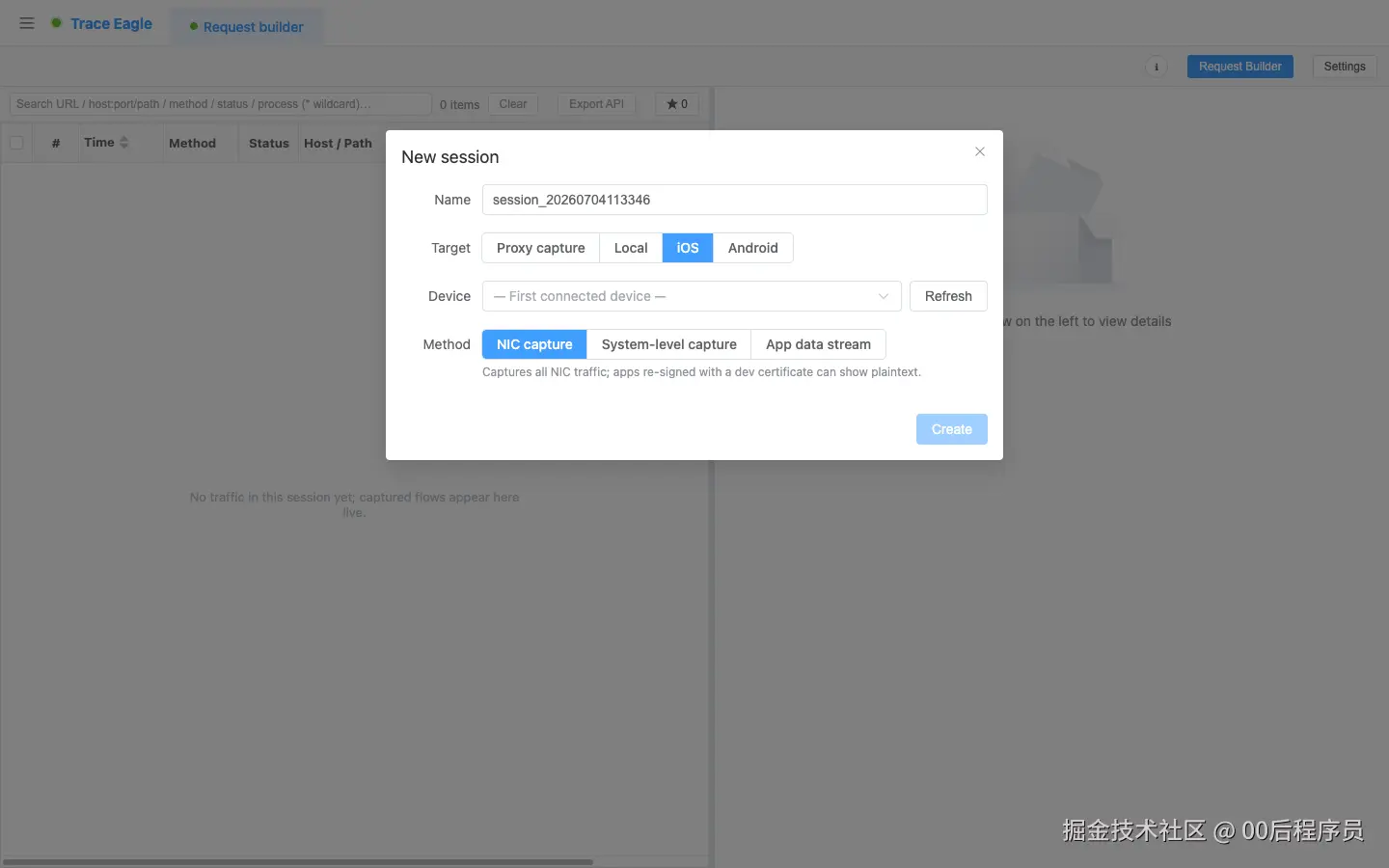Select Android target
1389x868 pixels.
pyautogui.click(x=753, y=248)
